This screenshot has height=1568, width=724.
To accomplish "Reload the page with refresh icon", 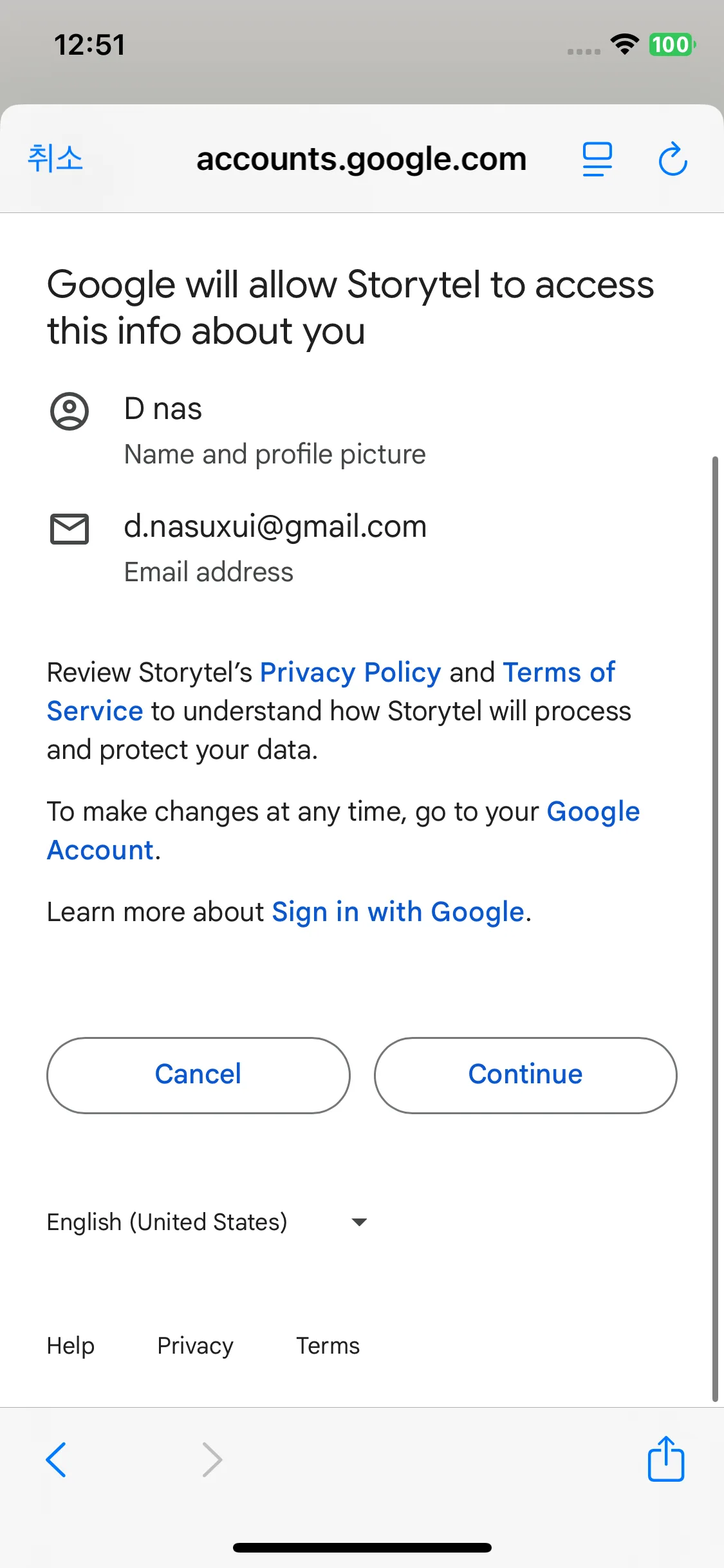I will [673, 159].
